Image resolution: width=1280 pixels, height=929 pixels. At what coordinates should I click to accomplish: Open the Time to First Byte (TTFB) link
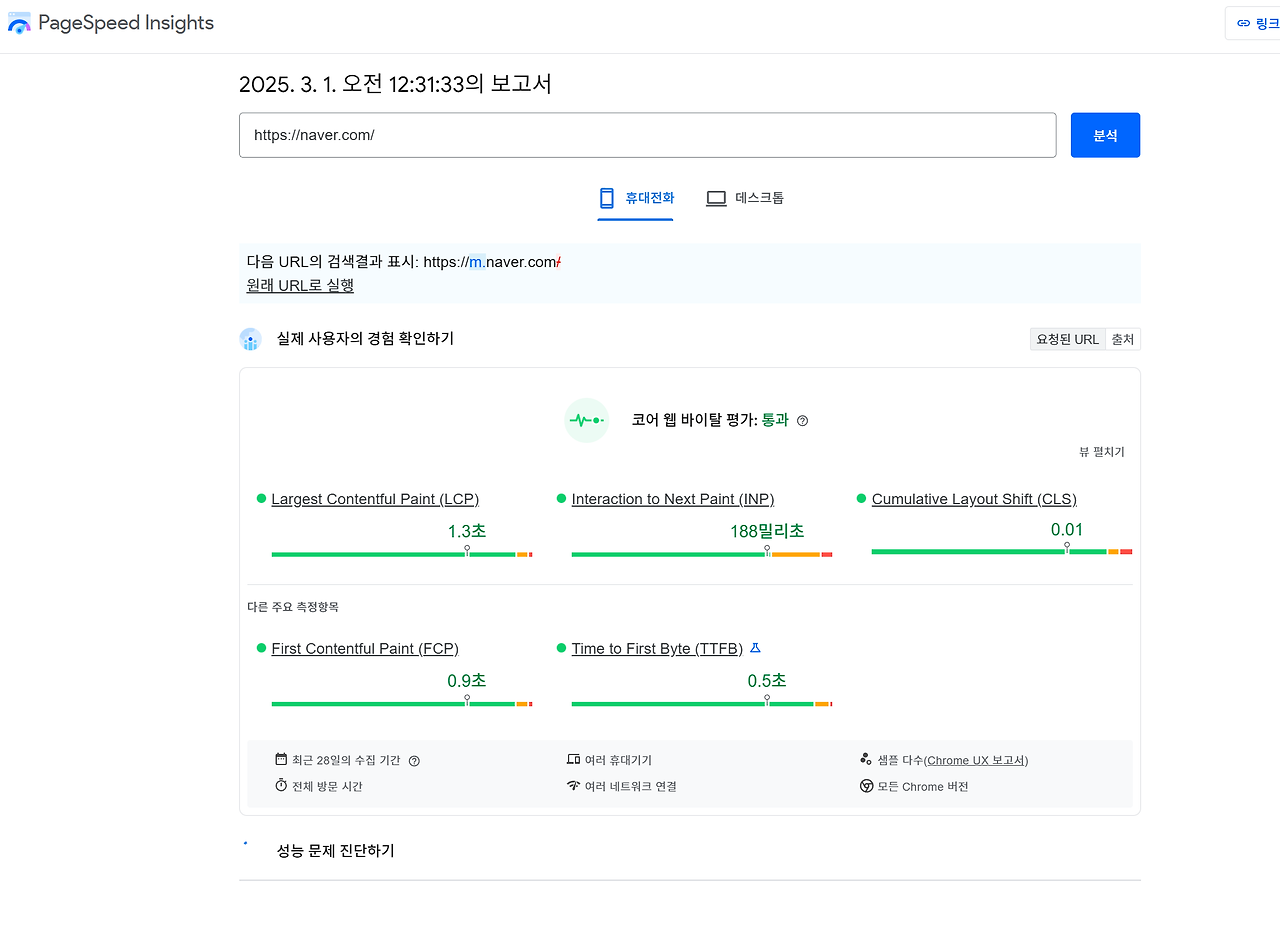(657, 649)
